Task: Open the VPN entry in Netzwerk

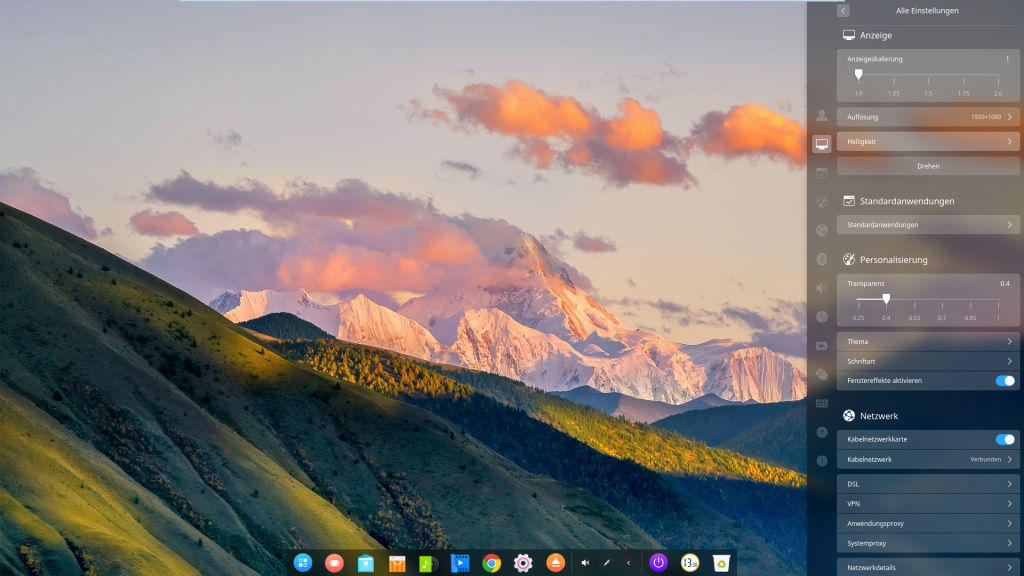Action: click(x=928, y=504)
